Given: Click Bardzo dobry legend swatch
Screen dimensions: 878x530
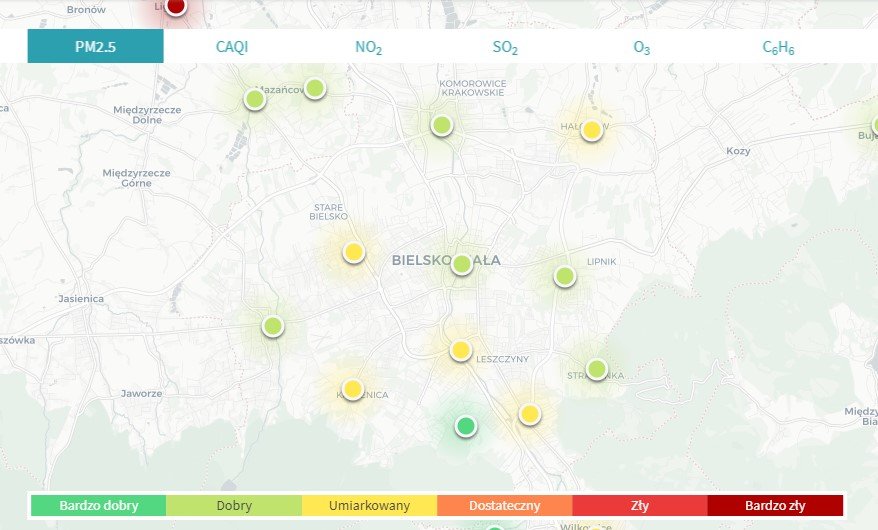Looking at the screenshot, I should 99,505.
